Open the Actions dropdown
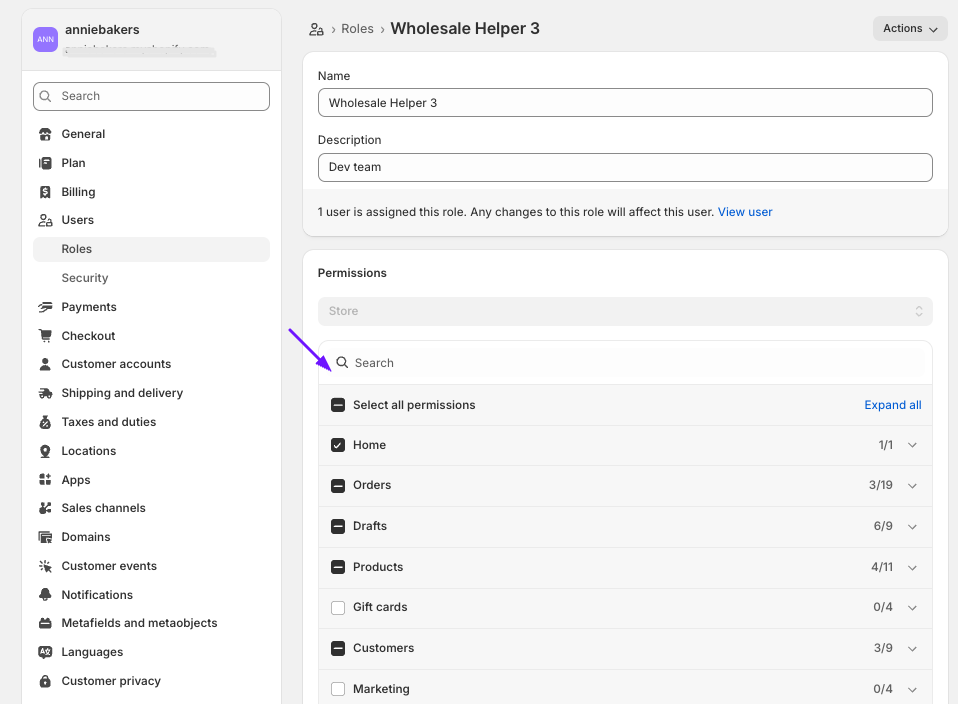The width and height of the screenshot is (958, 704). pyautogui.click(x=910, y=29)
